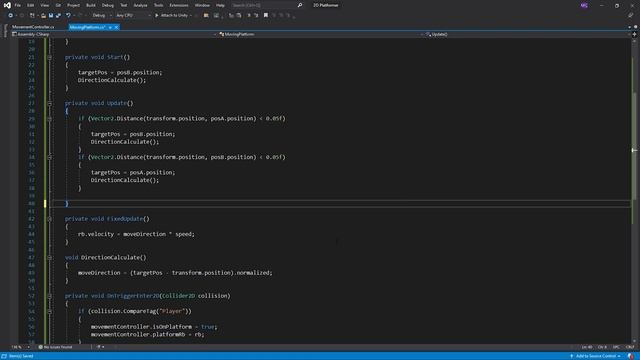
Task: Open the Debug configuration dropdown
Action: point(102,15)
